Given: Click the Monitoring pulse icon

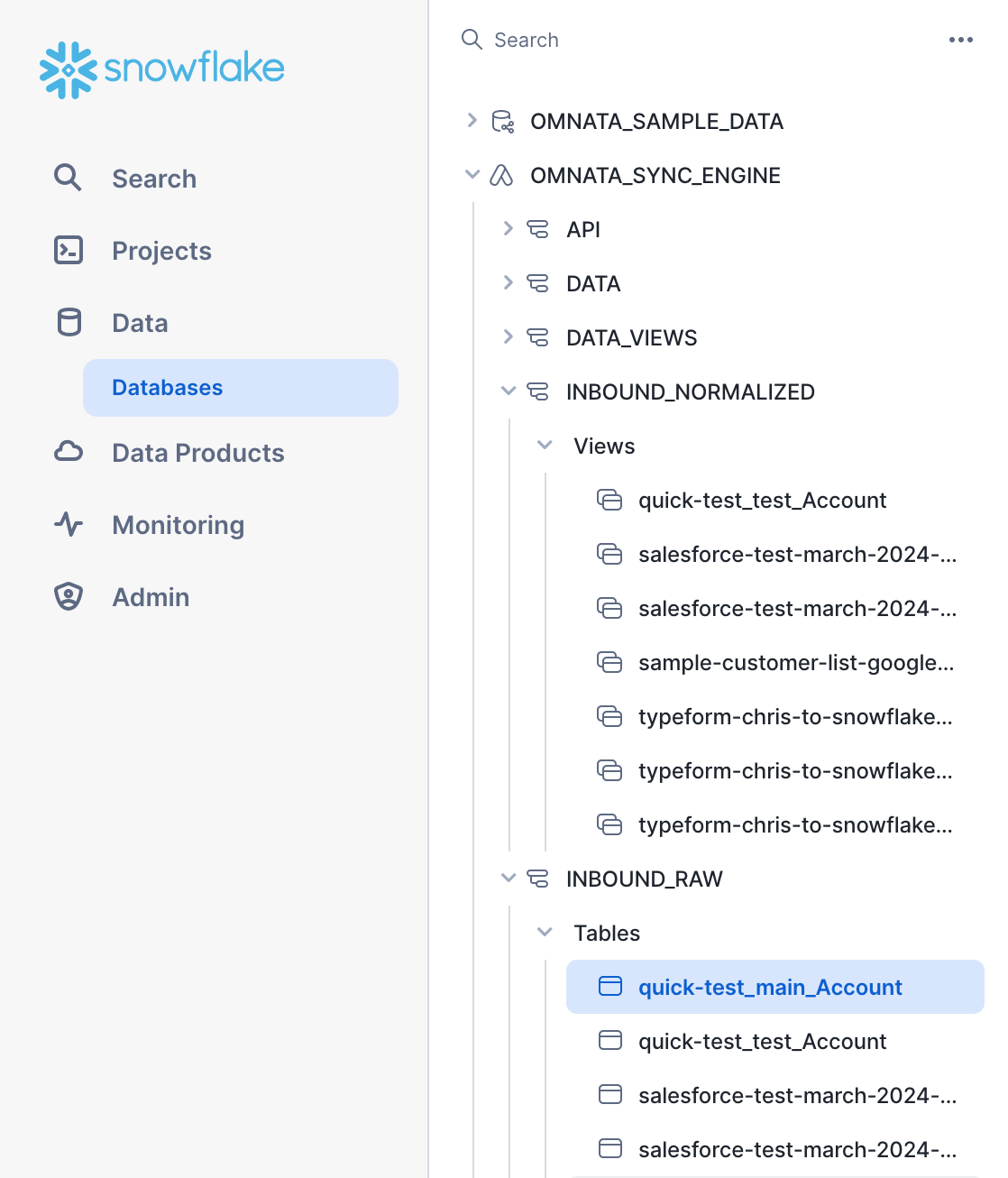Looking at the screenshot, I should 69,524.
